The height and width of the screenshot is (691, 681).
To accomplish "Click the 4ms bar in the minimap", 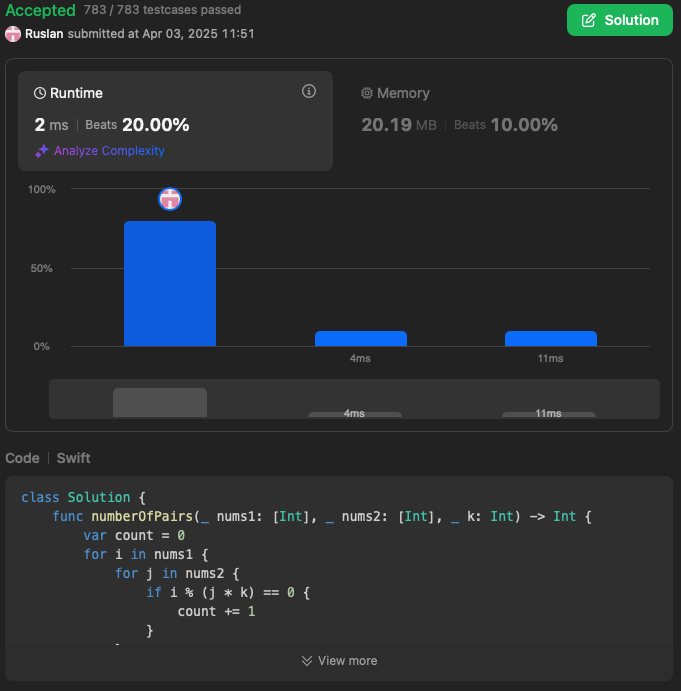I will (x=354, y=414).
